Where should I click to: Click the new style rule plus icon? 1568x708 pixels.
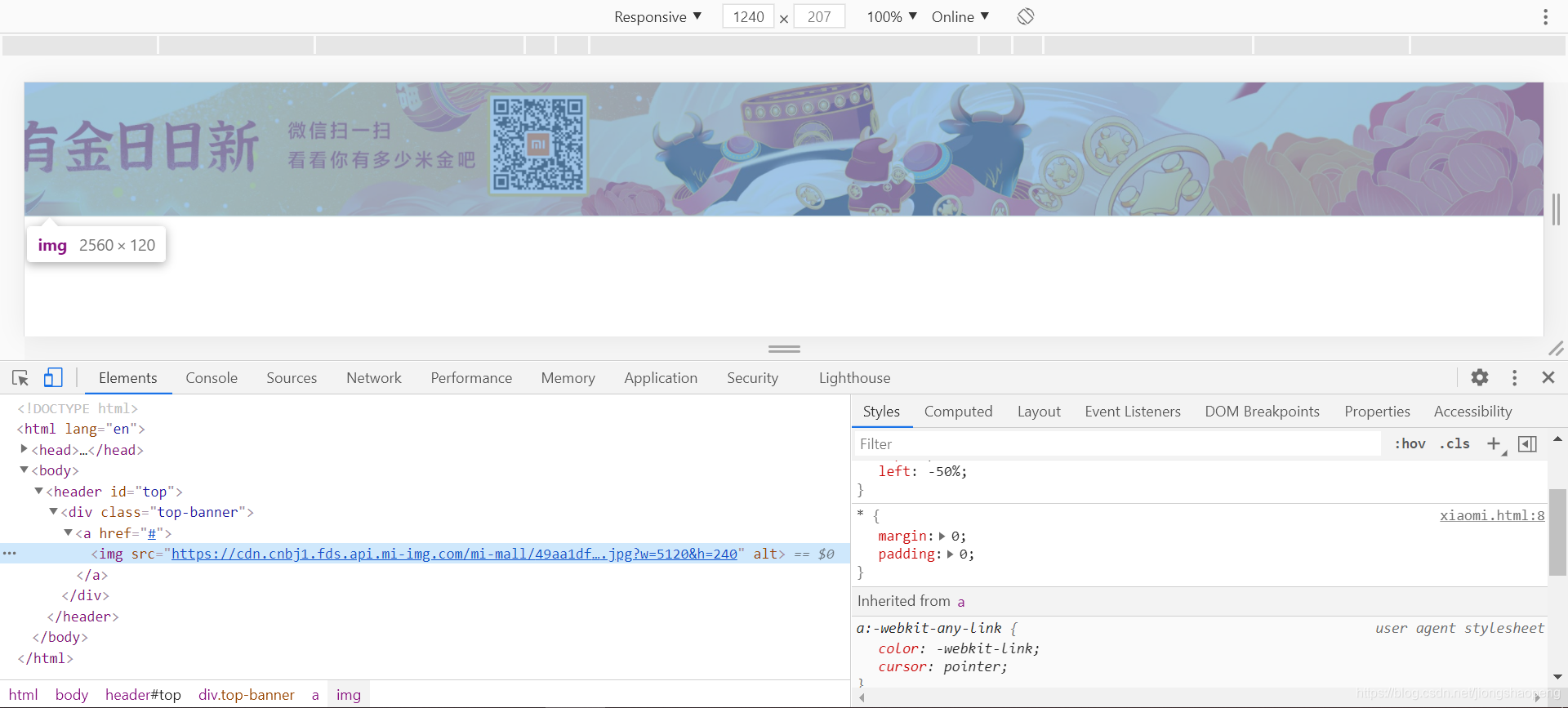point(1494,443)
